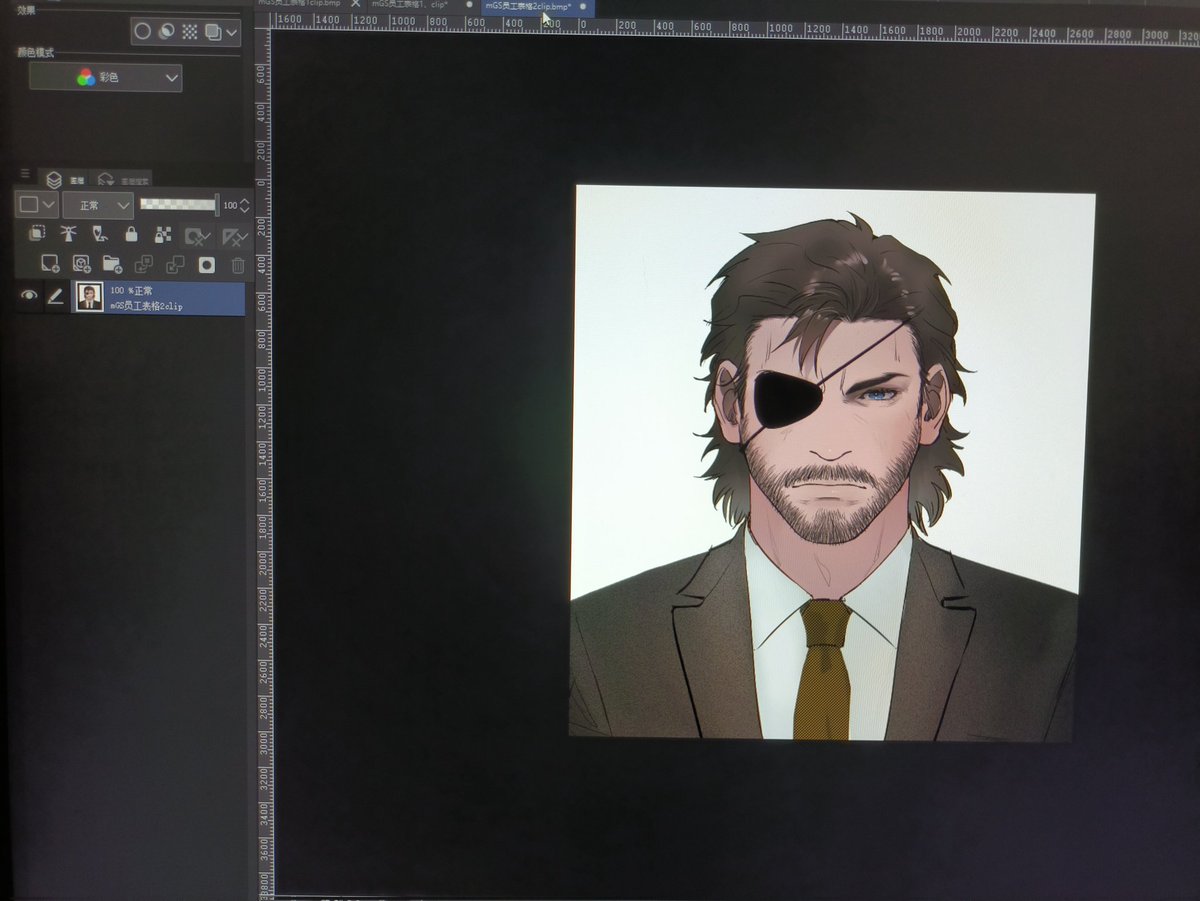Open the 彩色 color mode dropdown

click(x=106, y=77)
